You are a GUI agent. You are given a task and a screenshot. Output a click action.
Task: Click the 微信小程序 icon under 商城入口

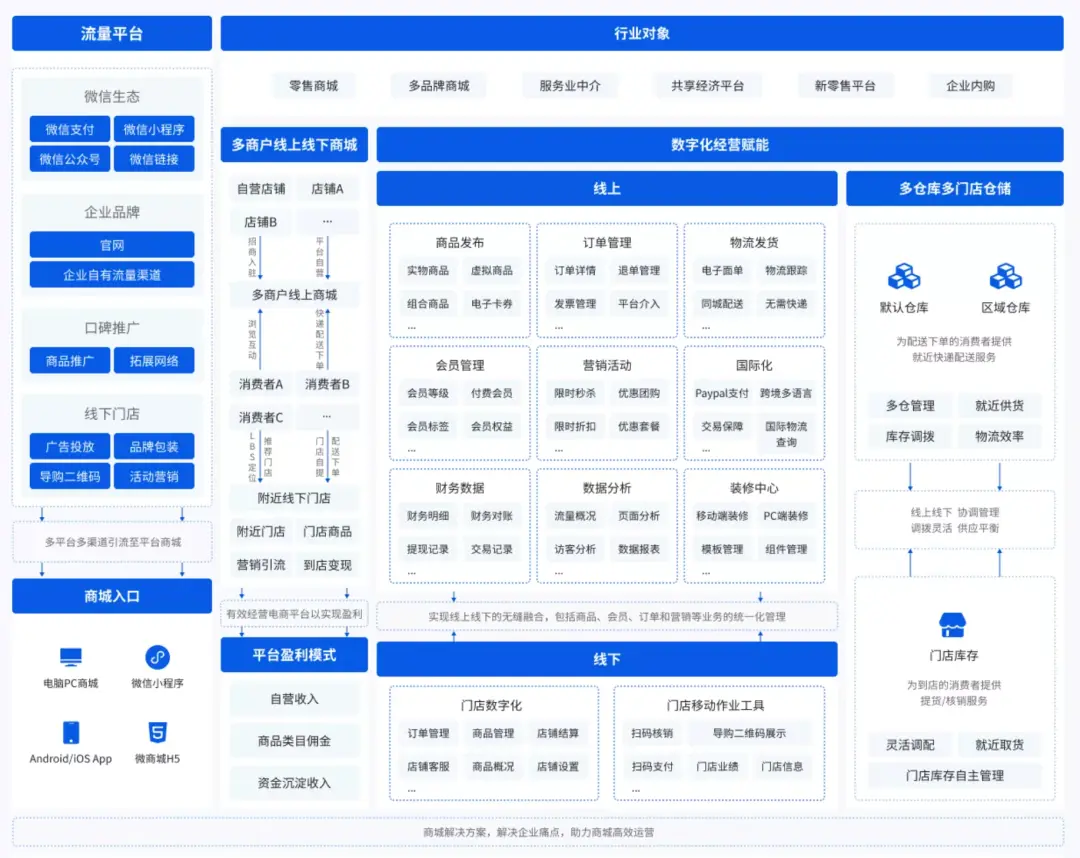(x=157, y=657)
